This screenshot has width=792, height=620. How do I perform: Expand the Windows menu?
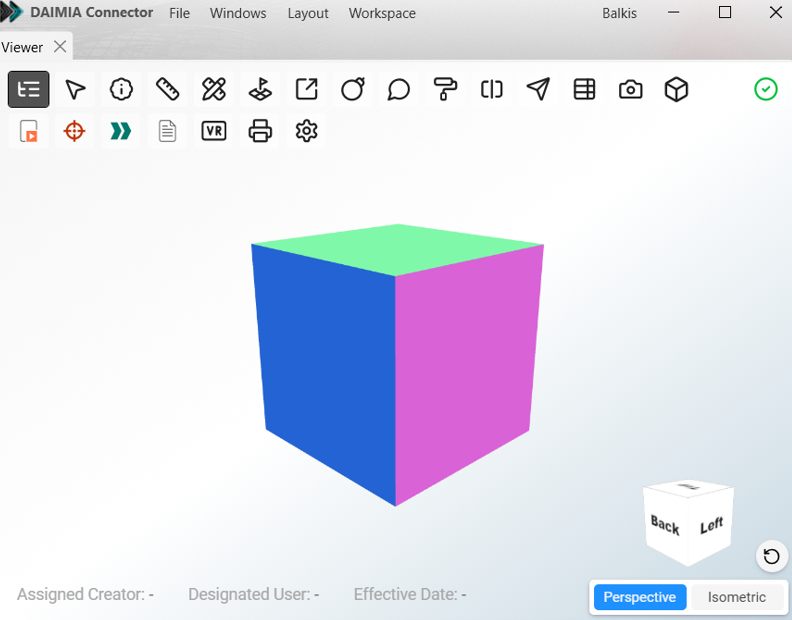[x=238, y=13]
